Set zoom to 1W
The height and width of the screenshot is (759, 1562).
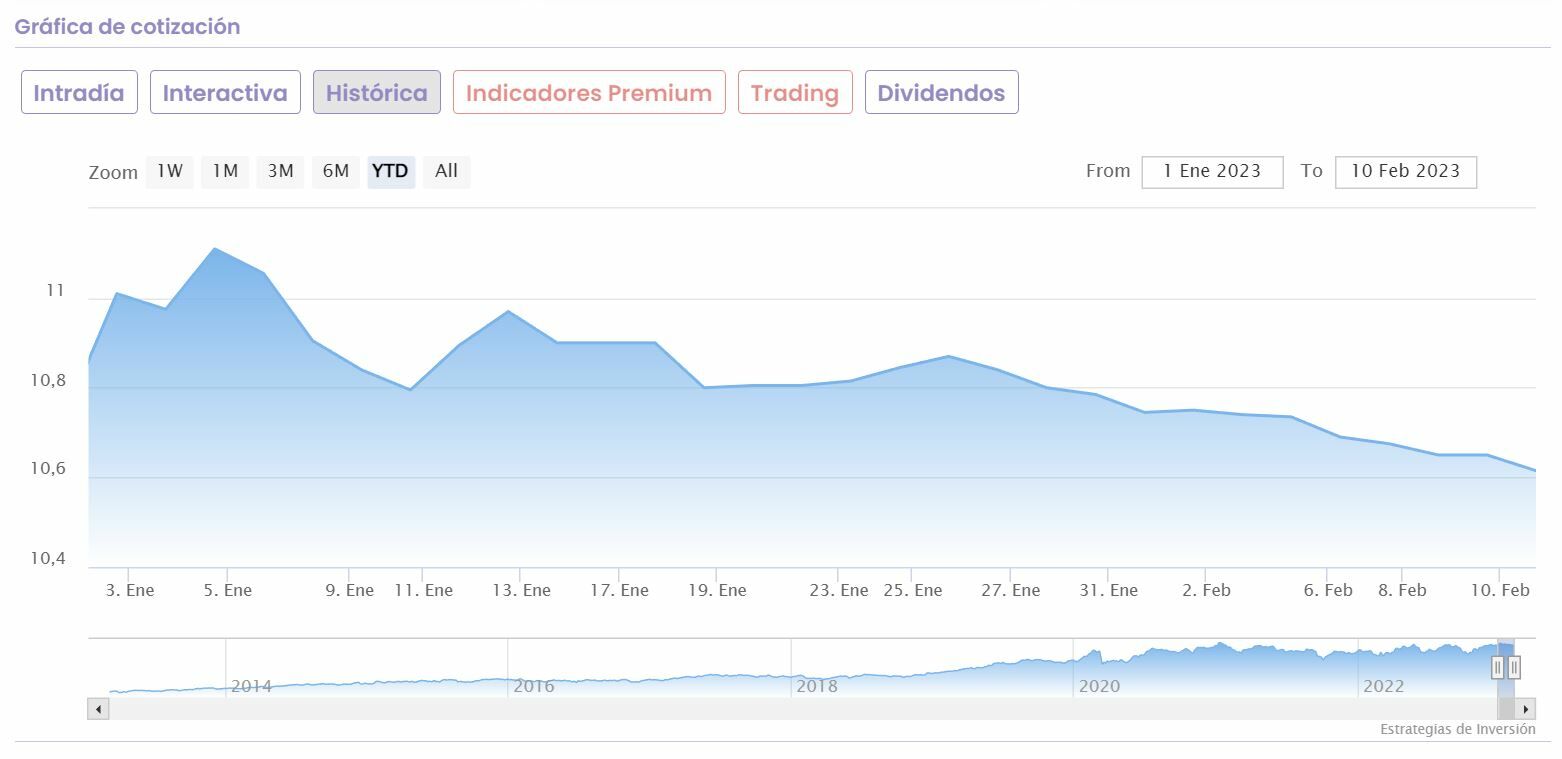pos(170,171)
